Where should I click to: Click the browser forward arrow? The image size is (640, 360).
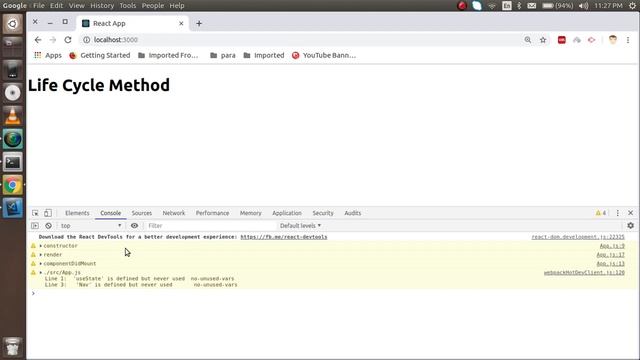[53, 40]
